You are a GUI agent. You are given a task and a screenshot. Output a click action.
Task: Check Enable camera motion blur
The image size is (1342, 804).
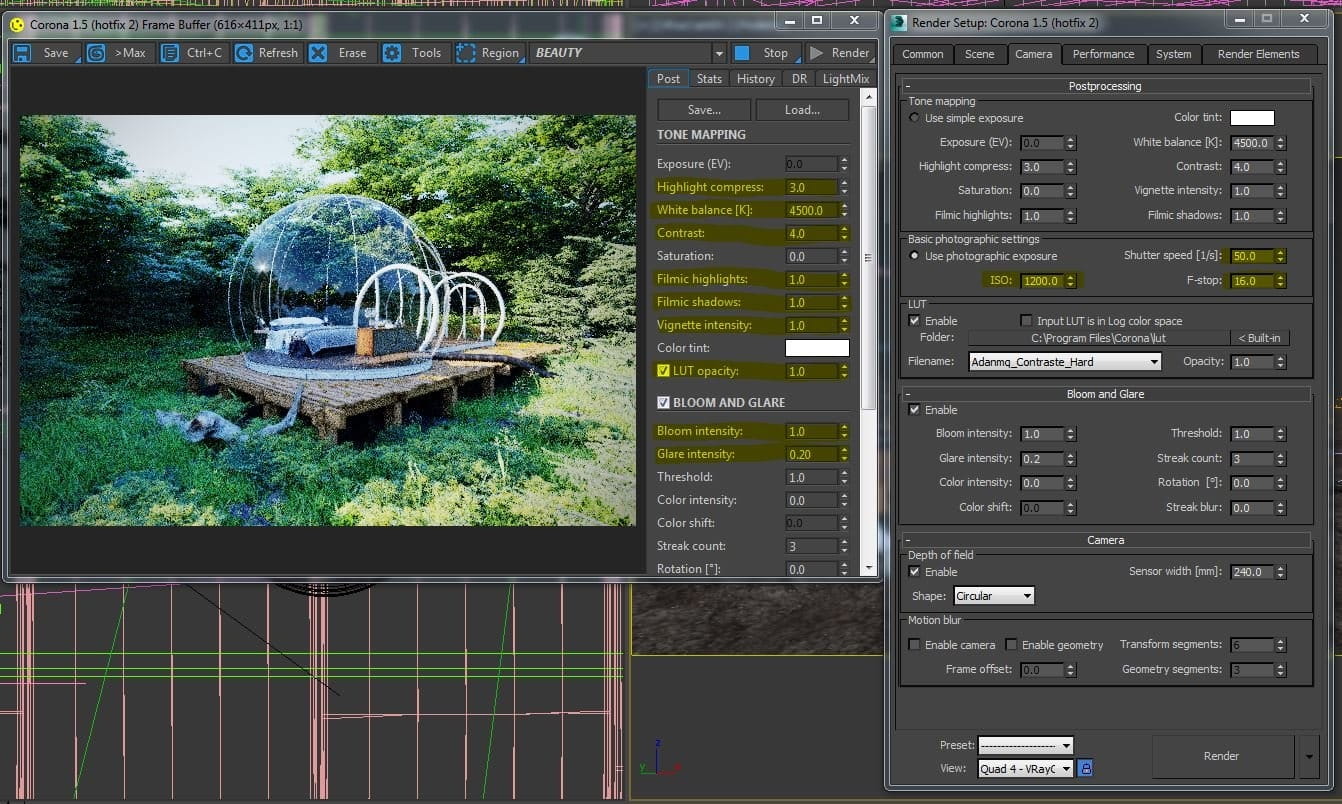pos(914,645)
